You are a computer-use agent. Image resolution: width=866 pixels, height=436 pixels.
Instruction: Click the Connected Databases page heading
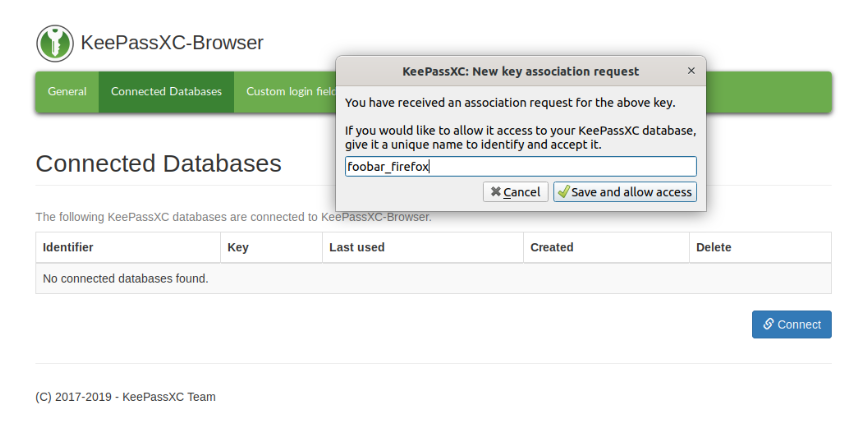(x=159, y=164)
